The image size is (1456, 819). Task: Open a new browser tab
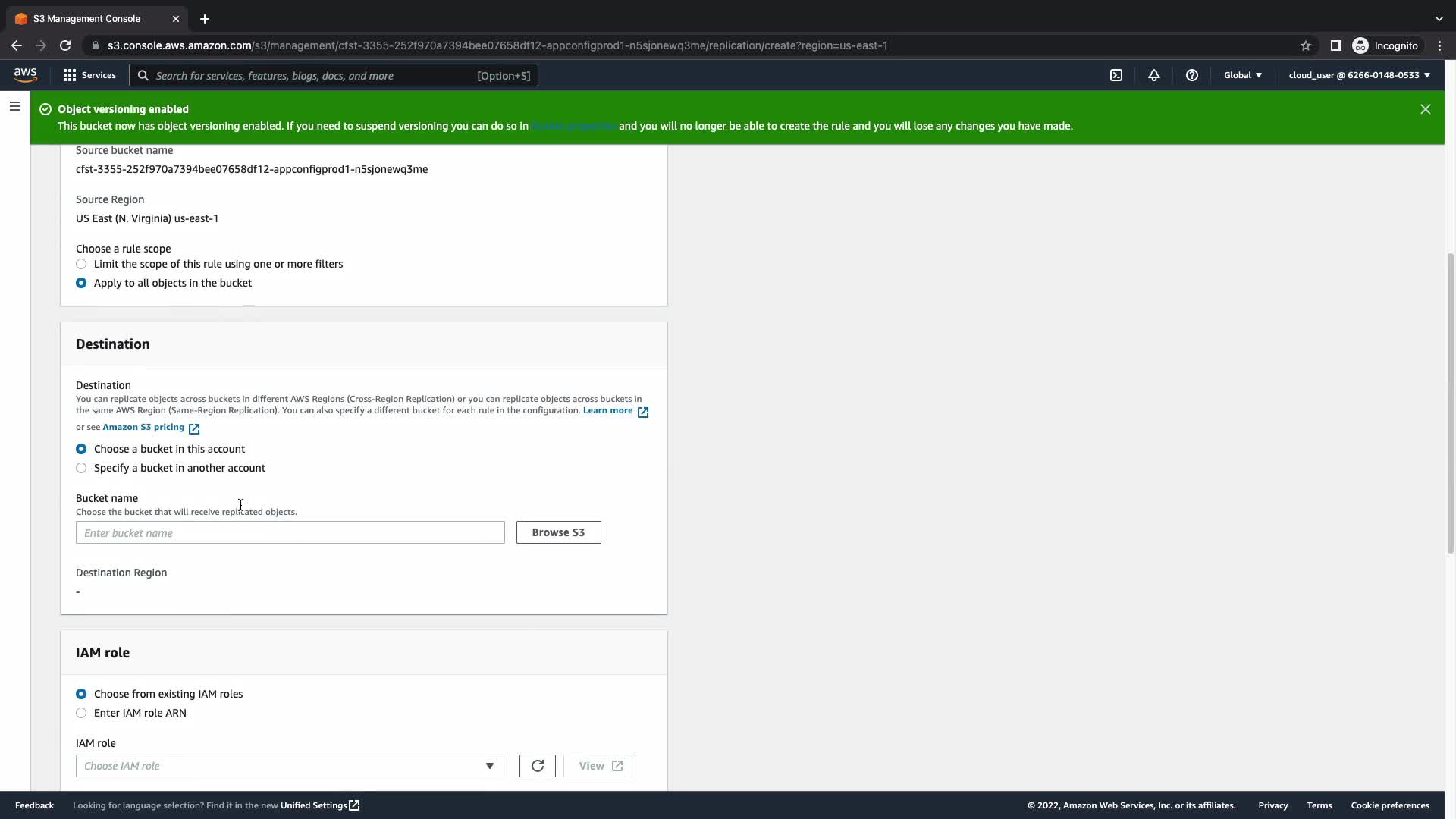coord(204,18)
